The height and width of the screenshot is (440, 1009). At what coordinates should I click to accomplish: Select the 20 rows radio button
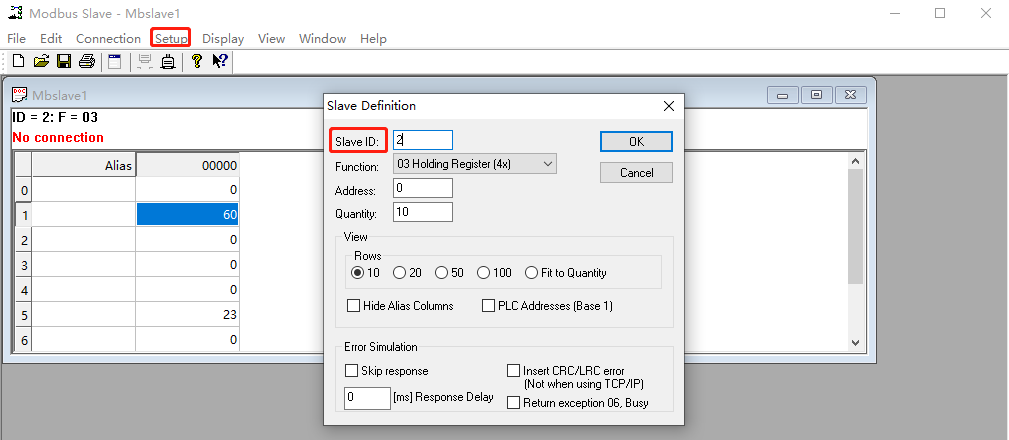400,272
